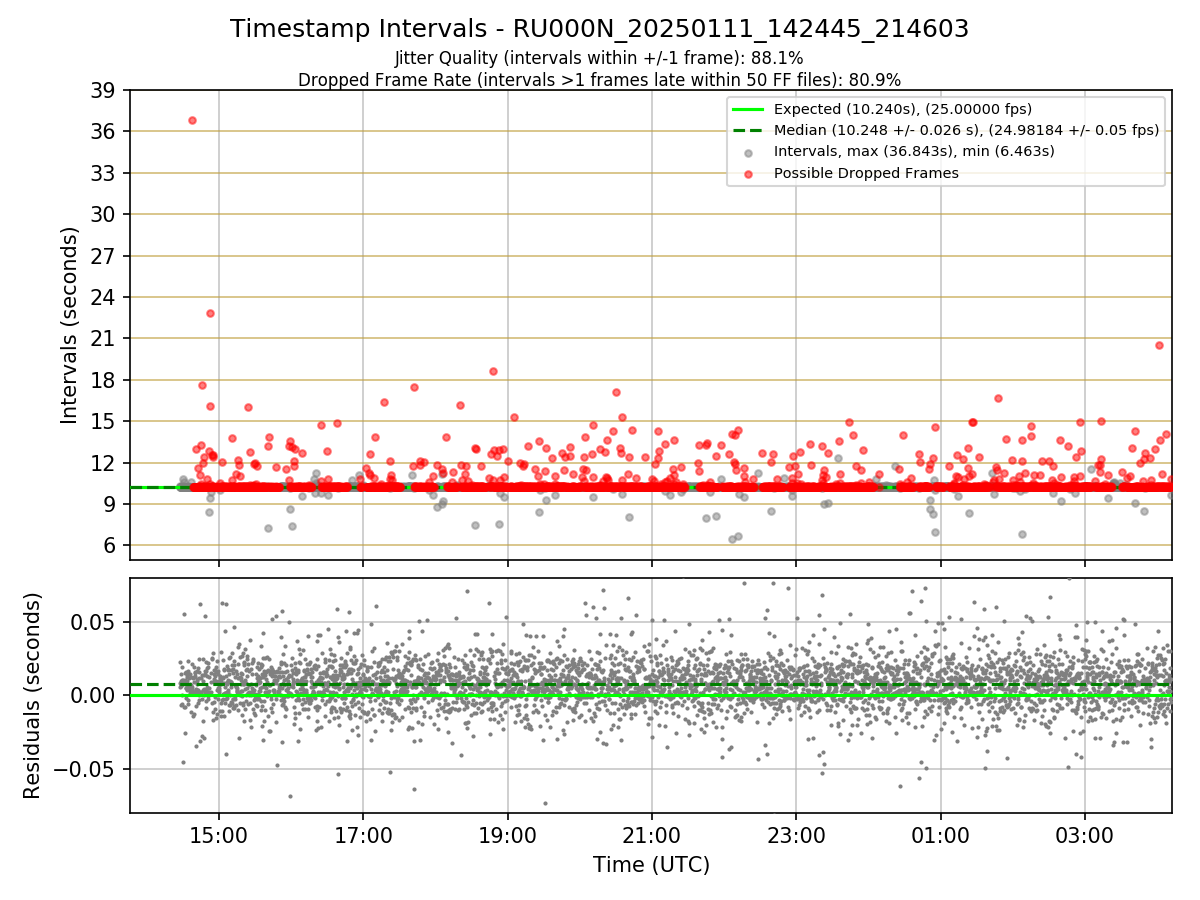1200x900 pixels.
Task: Click the red legend marker for Possible Dropped Frames
Action: point(749,174)
